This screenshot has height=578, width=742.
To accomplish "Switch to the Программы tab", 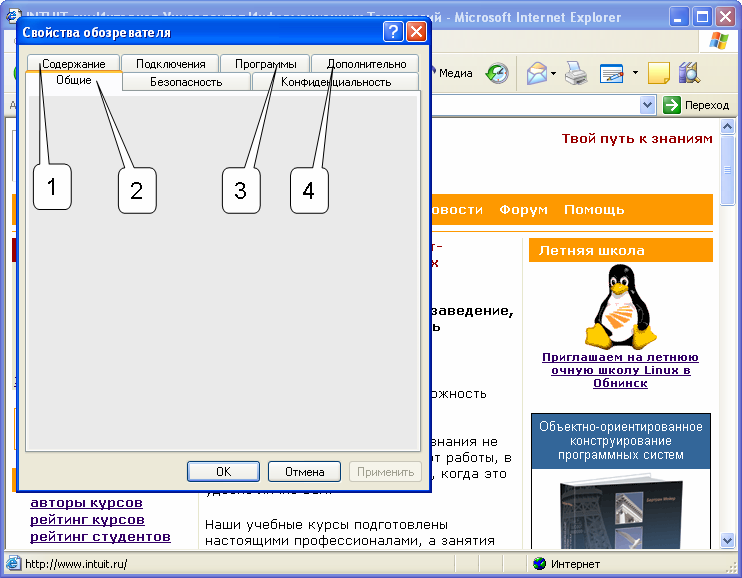I will (x=265, y=63).
